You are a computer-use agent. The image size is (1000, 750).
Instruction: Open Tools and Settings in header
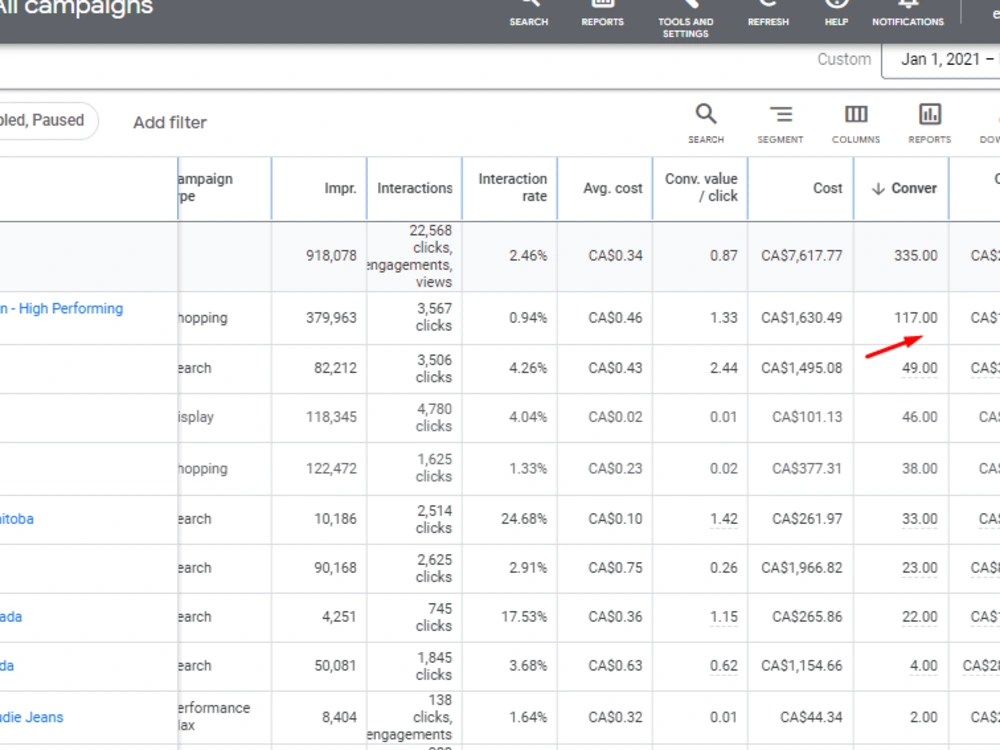[686, 19]
